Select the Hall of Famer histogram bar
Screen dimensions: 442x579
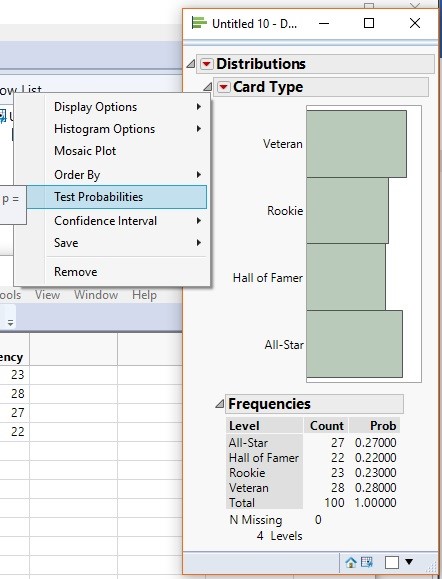coord(346,277)
